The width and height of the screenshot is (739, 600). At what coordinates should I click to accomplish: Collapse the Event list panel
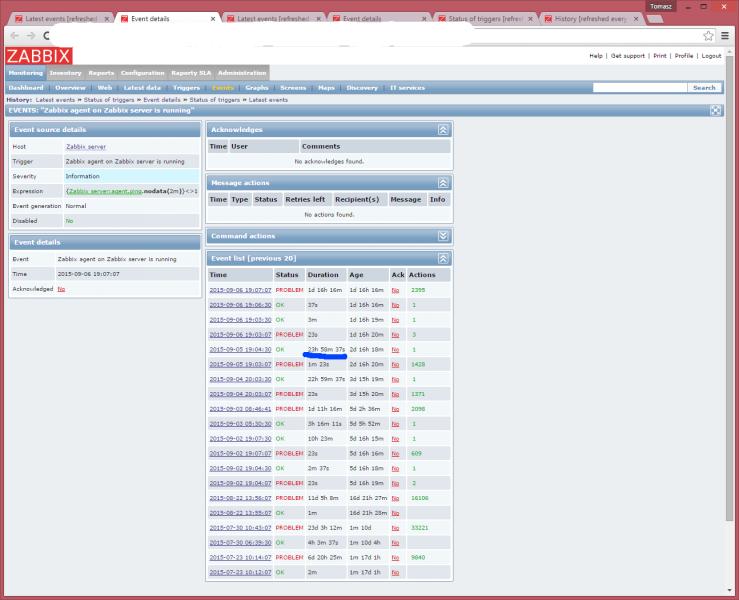(x=443, y=258)
